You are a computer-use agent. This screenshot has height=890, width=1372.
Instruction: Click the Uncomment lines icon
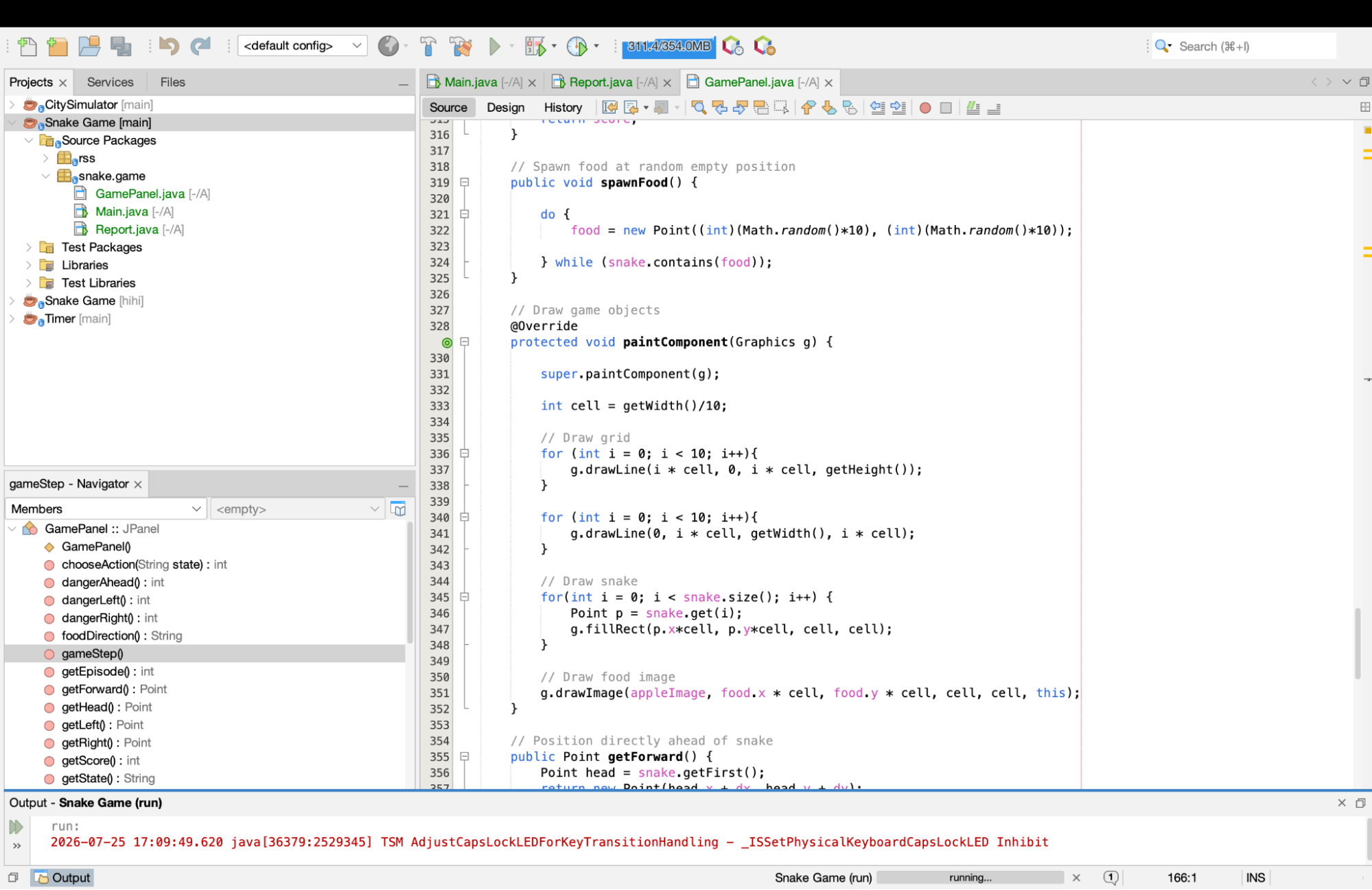coord(994,107)
